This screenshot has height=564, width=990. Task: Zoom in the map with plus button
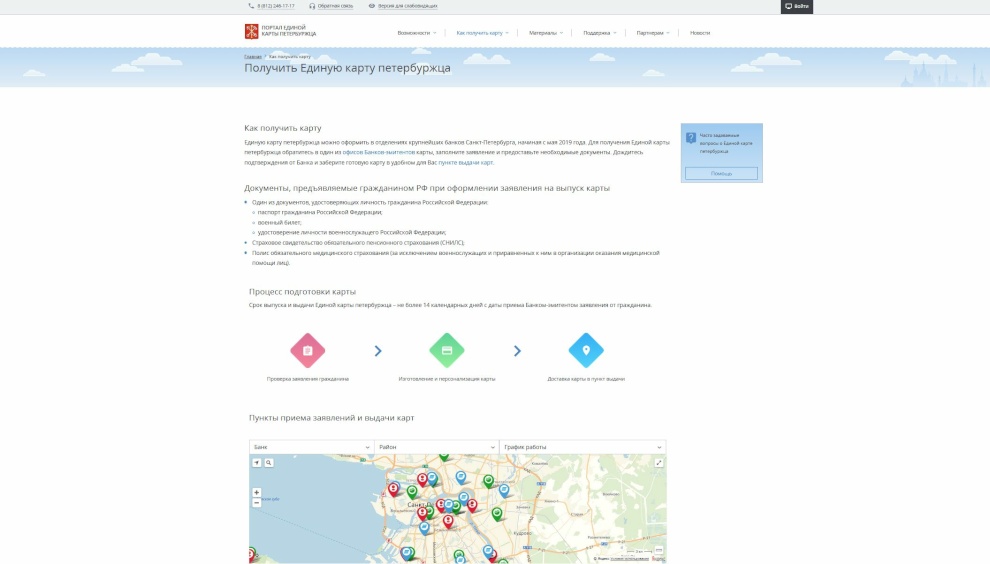pos(256,492)
